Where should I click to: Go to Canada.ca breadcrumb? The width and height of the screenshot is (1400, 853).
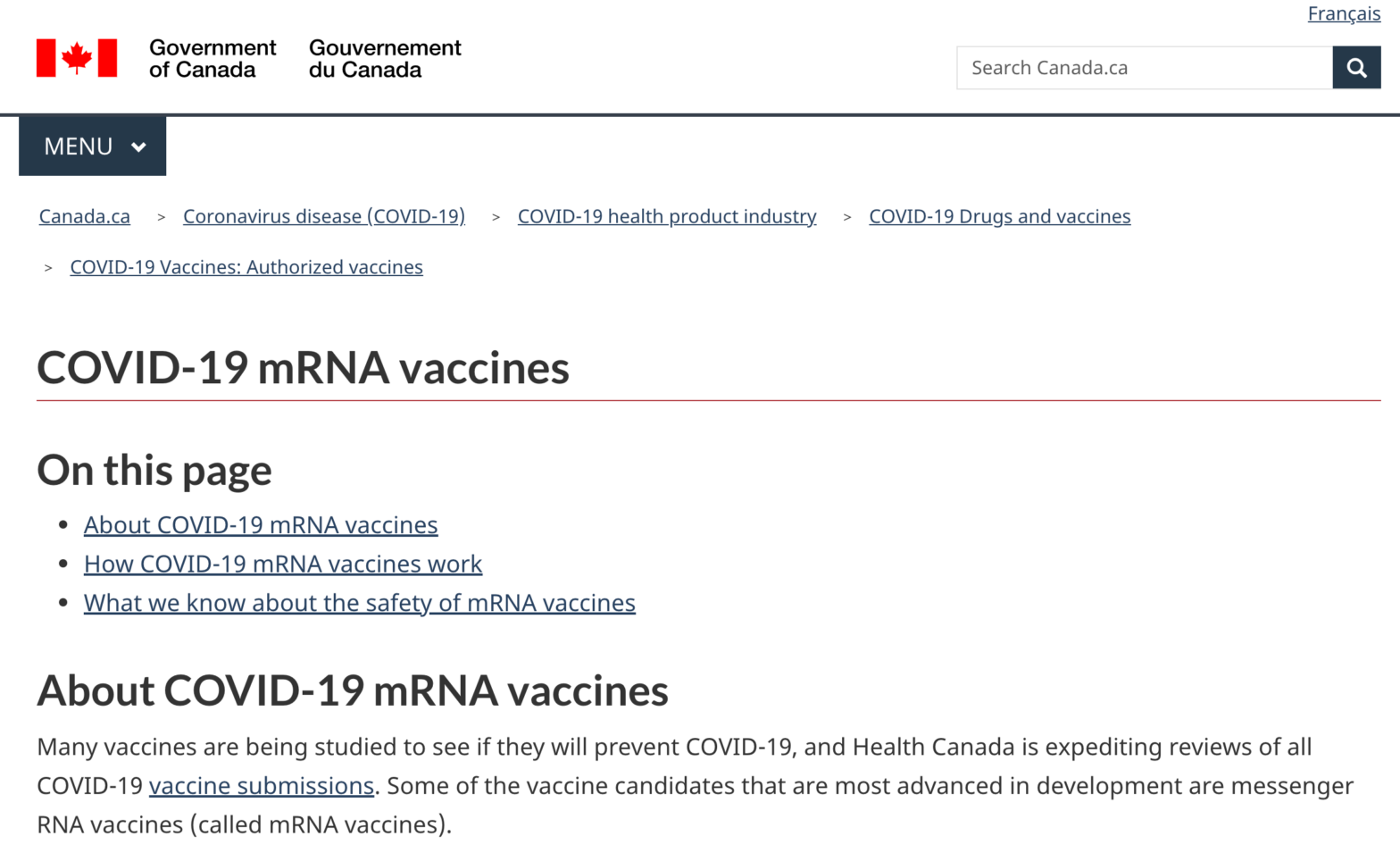pyautogui.click(x=85, y=216)
